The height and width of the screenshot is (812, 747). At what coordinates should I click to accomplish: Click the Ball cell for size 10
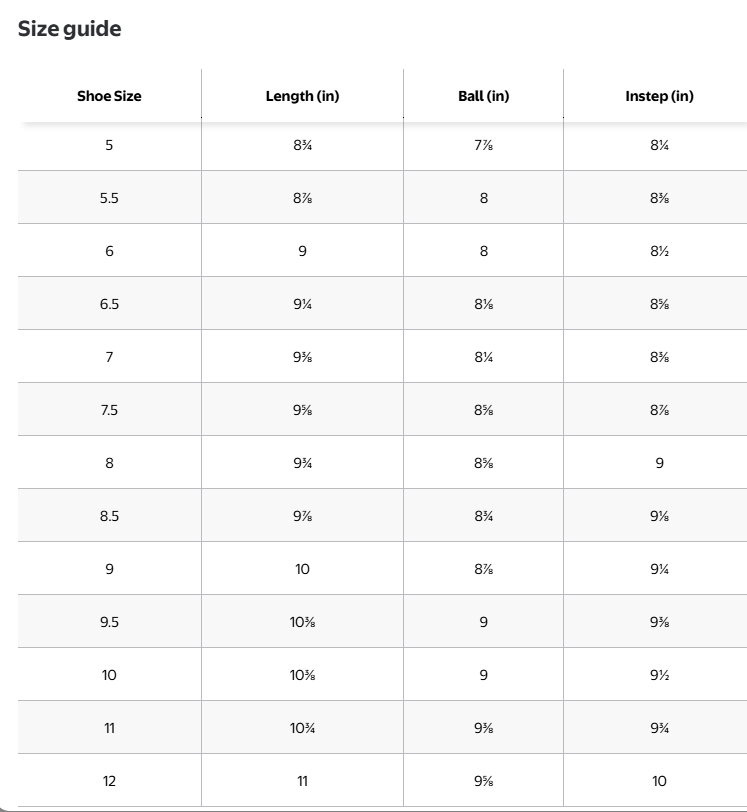tap(483, 675)
